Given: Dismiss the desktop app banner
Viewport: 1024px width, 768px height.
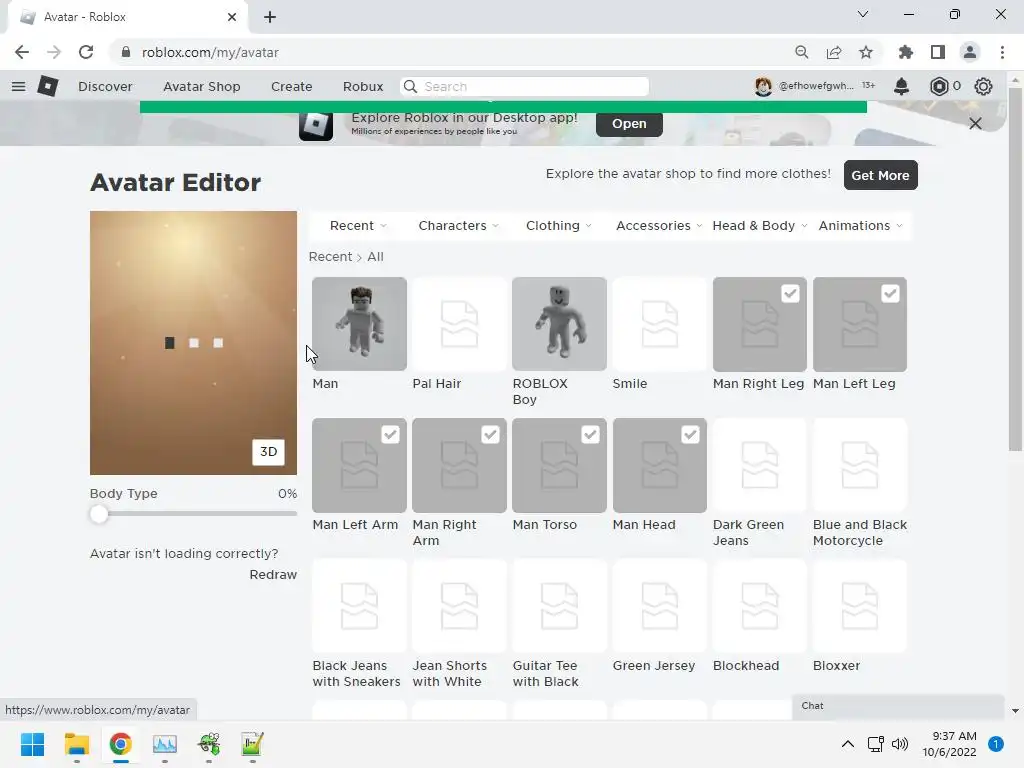Looking at the screenshot, I should click(975, 123).
